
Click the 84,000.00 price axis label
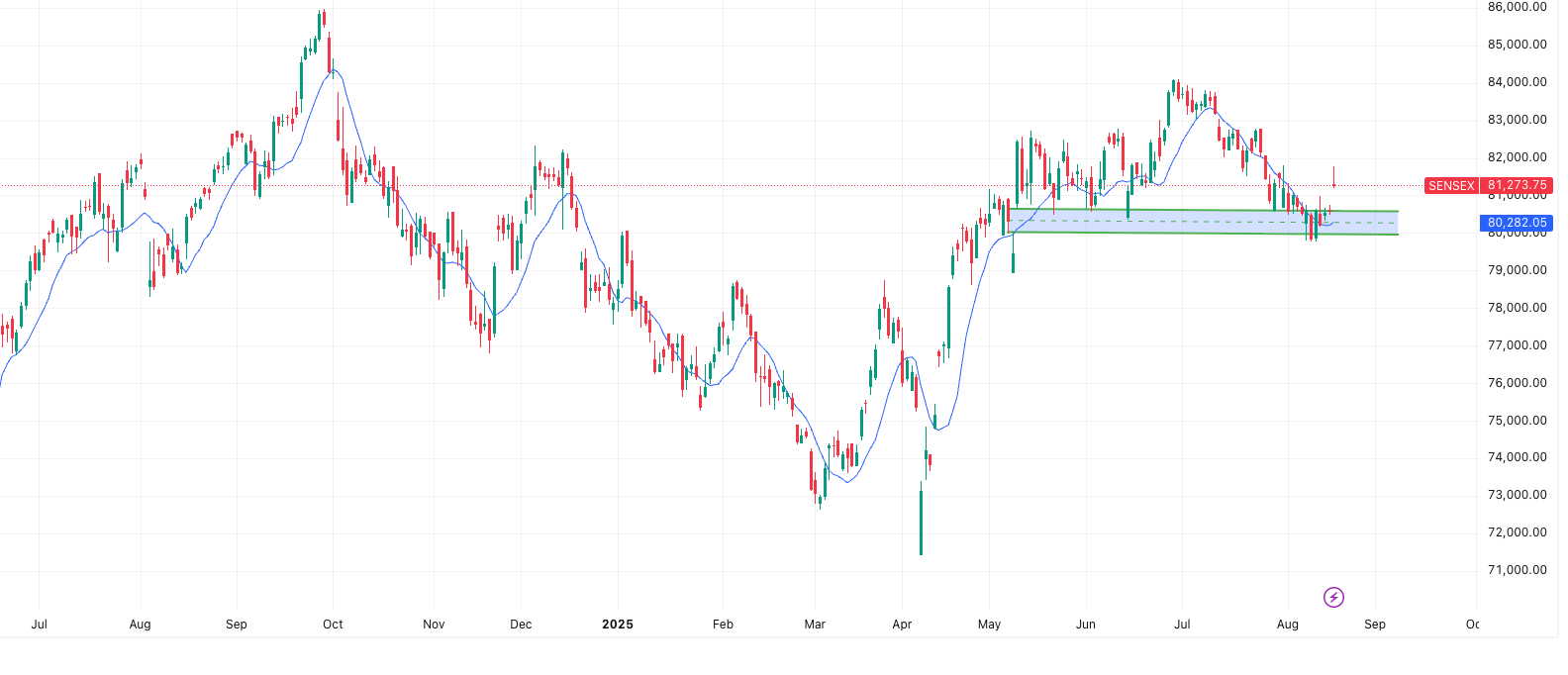(1517, 82)
